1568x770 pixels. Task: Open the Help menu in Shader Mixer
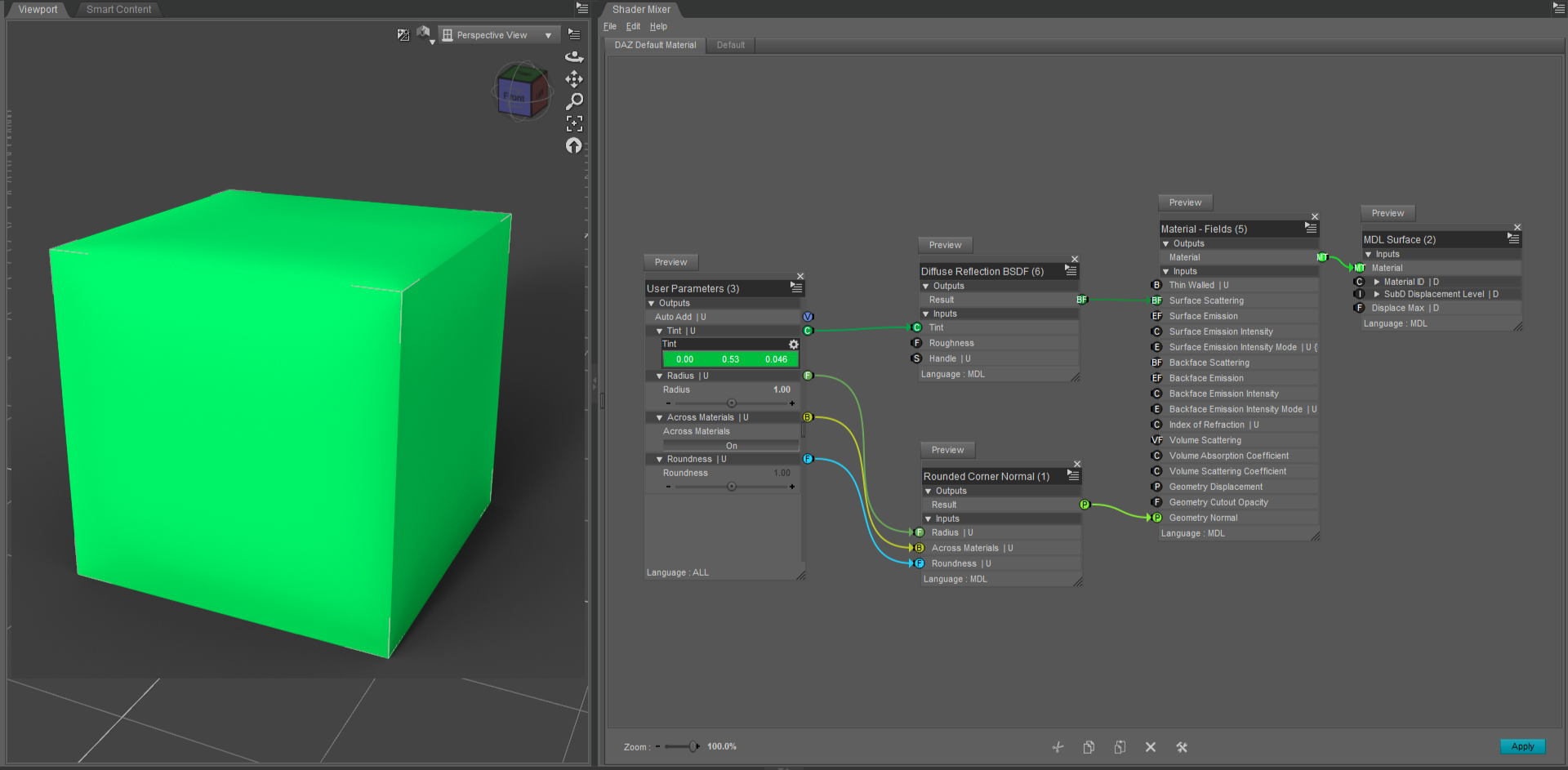658,26
